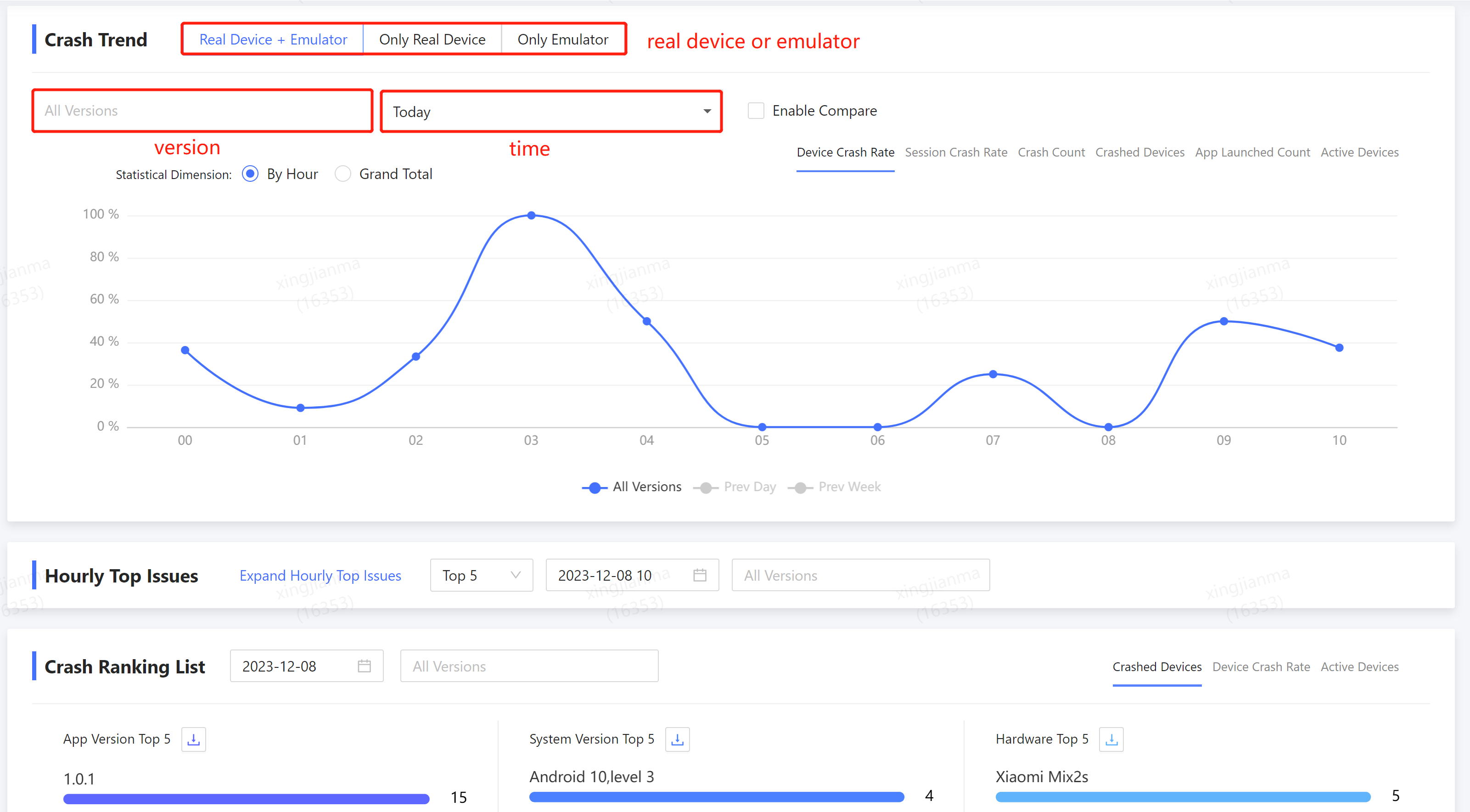1470x812 pixels.
Task: Click 'Android 10,level 3' system version label
Action: pos(591,777)
